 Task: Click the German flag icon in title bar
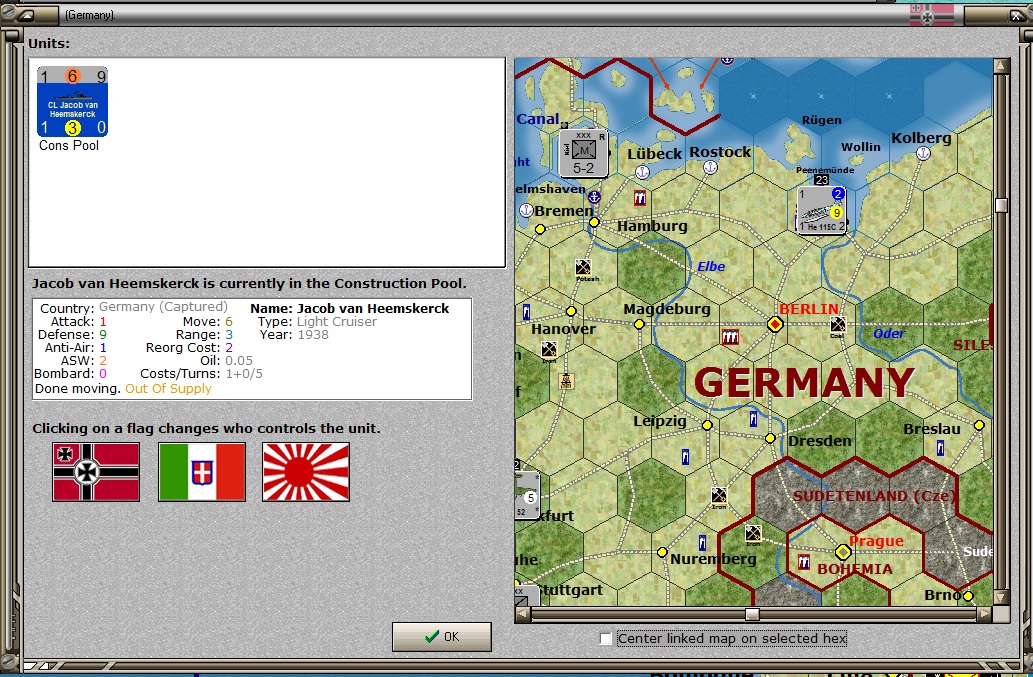(x=932, y=14)
